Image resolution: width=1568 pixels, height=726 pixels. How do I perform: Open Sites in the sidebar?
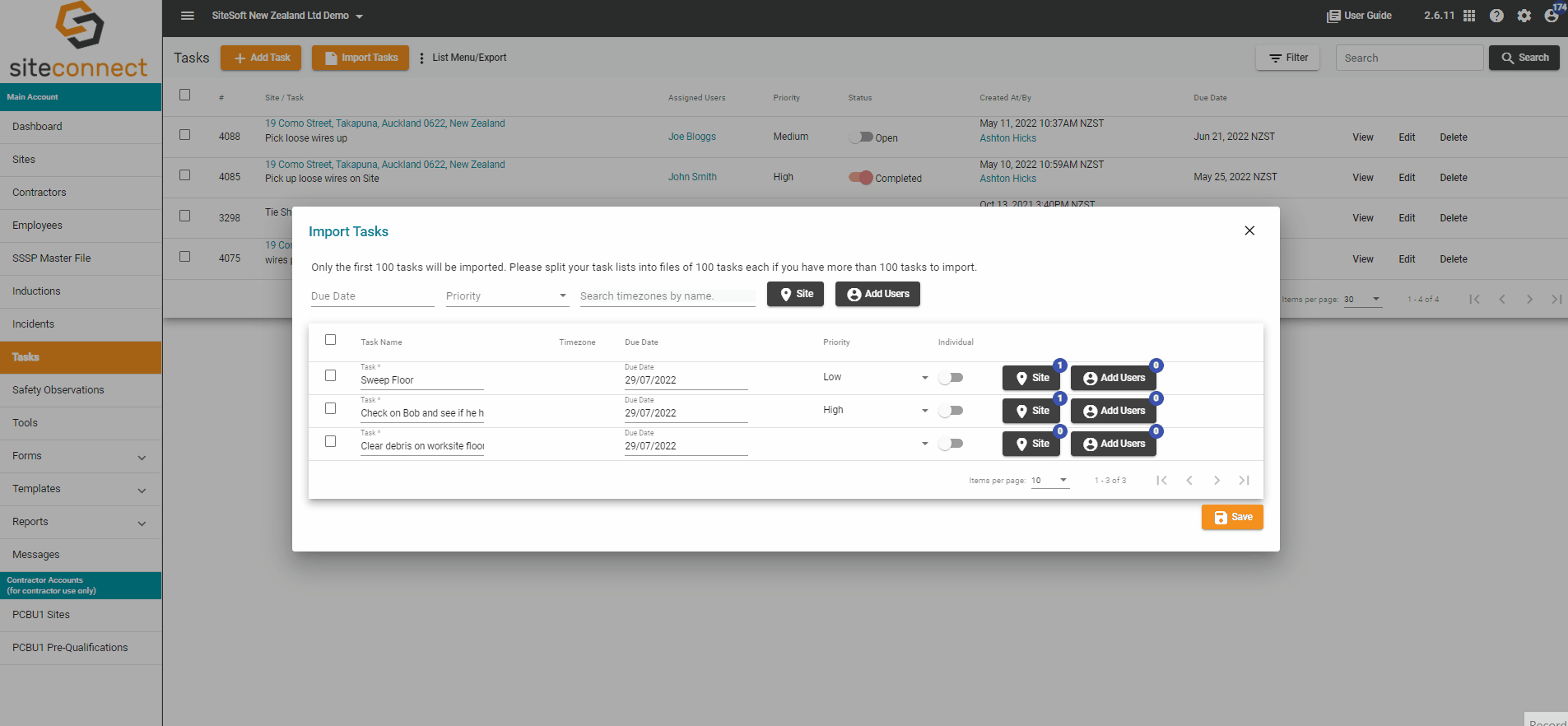(x=81, y=160)
